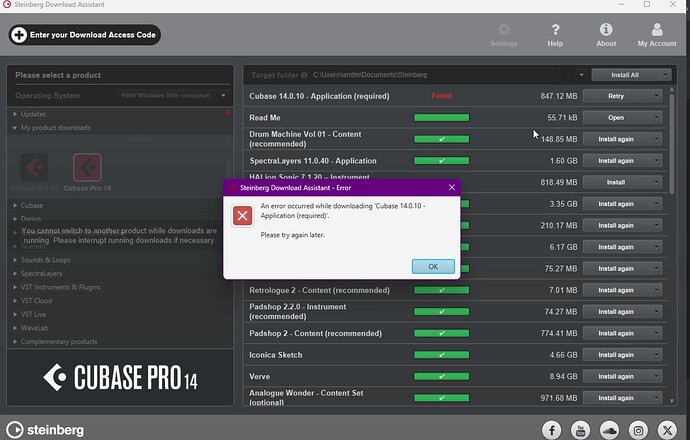Click Install again for Retrologue 2 Content
The height and width of the screenshot is (440, 690).
(x=616, y=290)
